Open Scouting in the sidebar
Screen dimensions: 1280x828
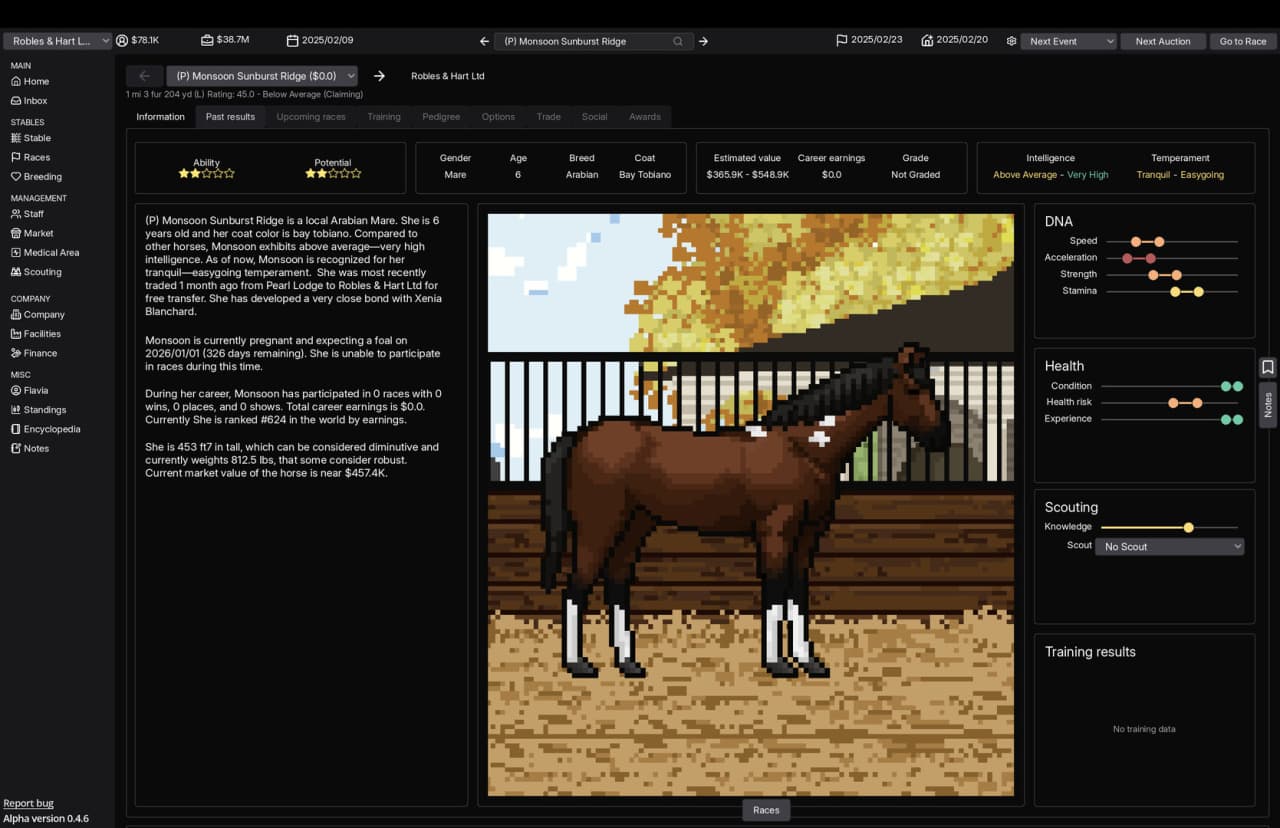pyautogui.click(x=42, y=272)
